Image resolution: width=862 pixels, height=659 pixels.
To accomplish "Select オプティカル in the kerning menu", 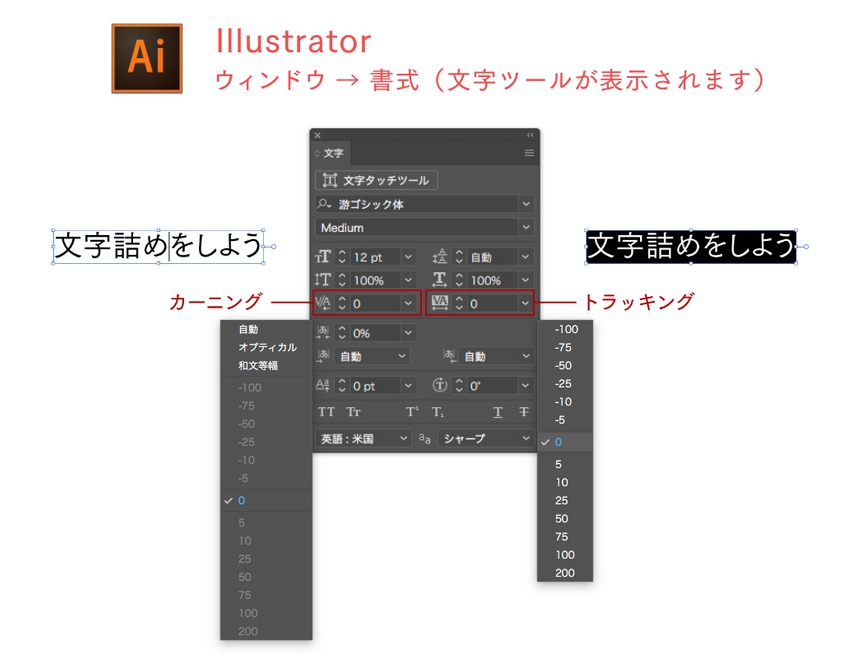I will tap(267, 347).
